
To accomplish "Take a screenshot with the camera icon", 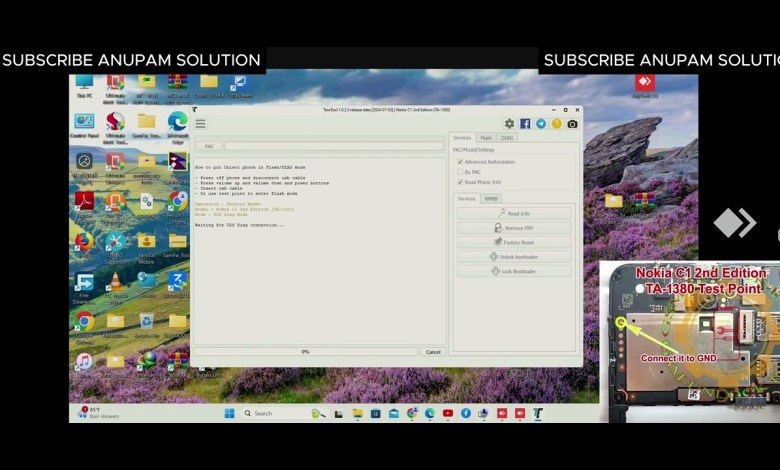I will tap(573, 123).
